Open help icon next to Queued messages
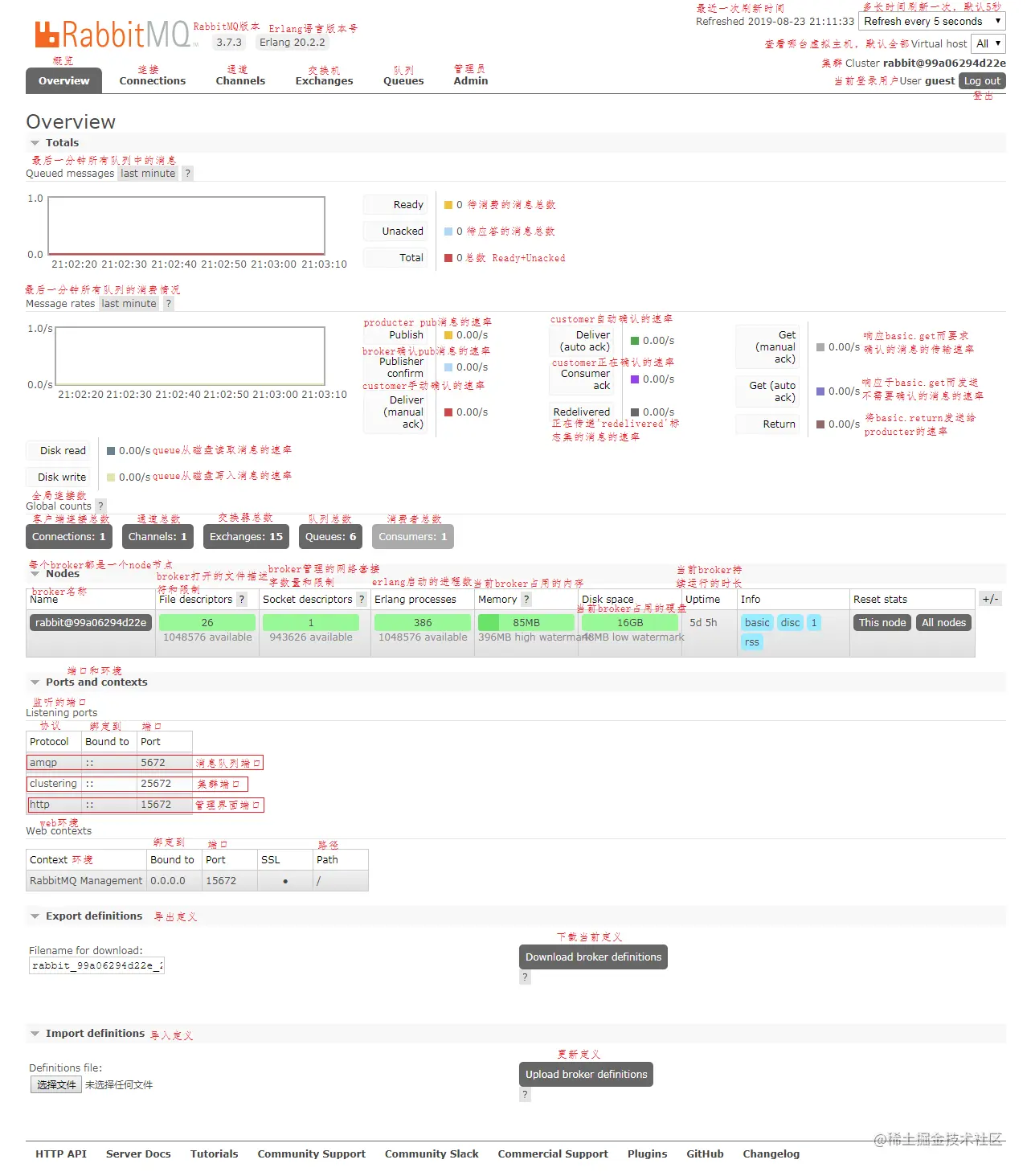The width and height of the screenshot is (1031, 1176). (x=187, y=174)
